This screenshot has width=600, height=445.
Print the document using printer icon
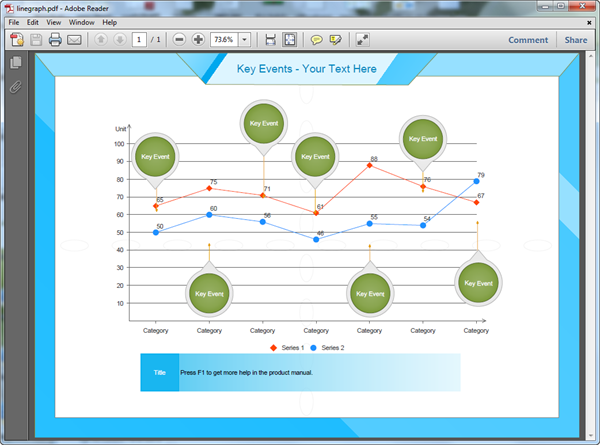[55, 39]
